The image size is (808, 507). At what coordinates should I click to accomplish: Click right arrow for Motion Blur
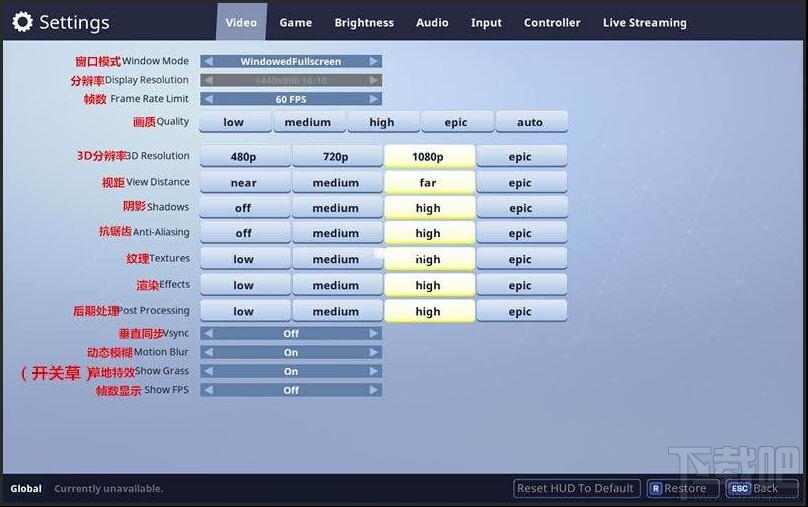(x=374, y=352)
